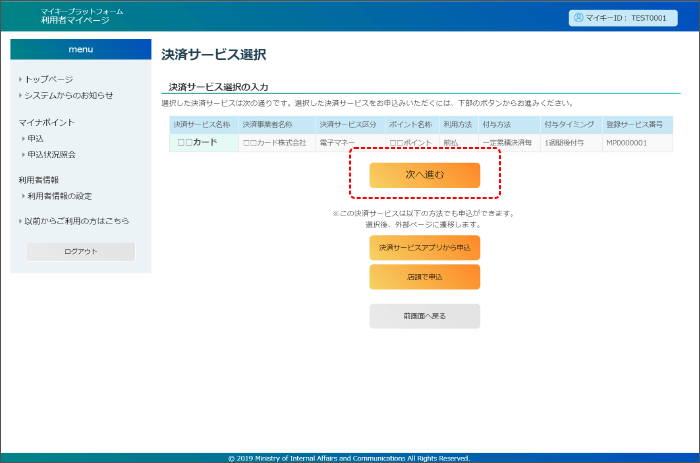
Task: Click the menu header bar
Action: click(x=81, y=49)
